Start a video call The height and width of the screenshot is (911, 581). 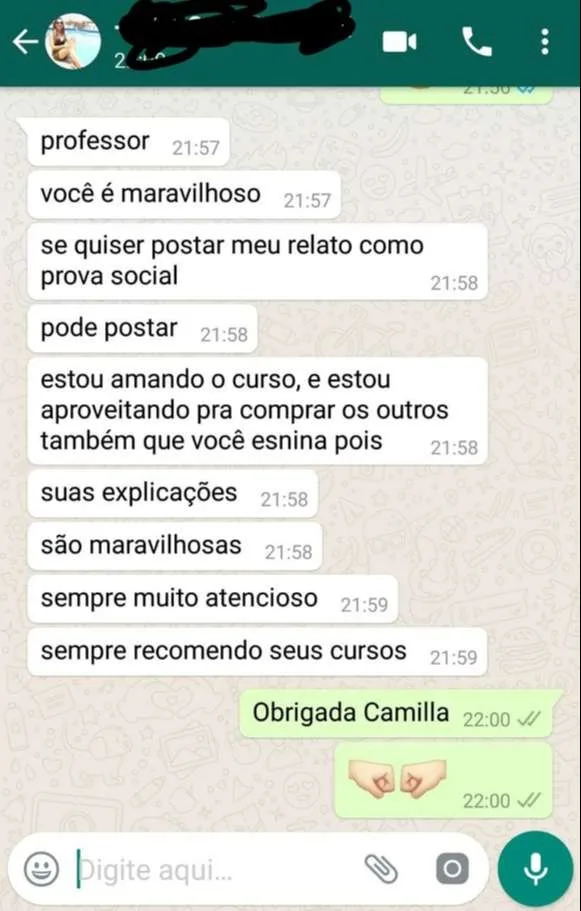click(400, 42)
